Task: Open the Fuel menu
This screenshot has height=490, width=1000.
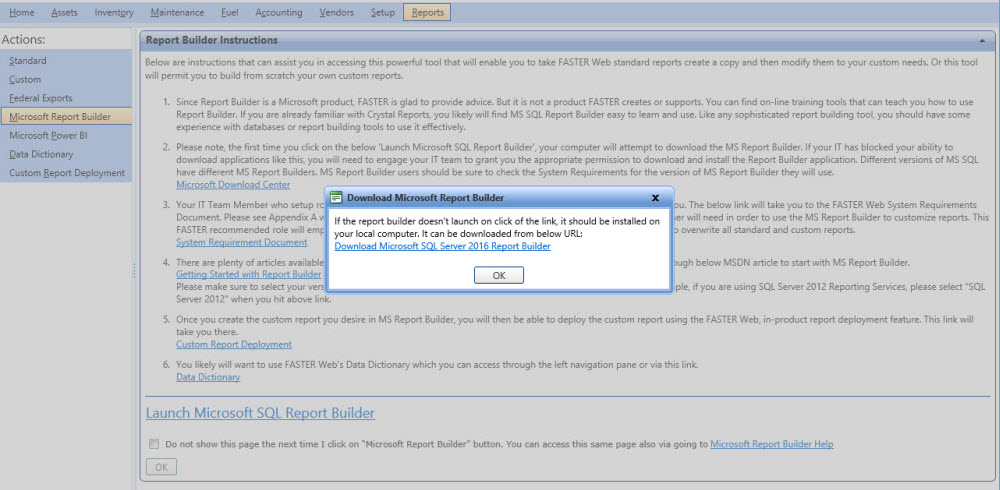Action: tap(230, 12)
